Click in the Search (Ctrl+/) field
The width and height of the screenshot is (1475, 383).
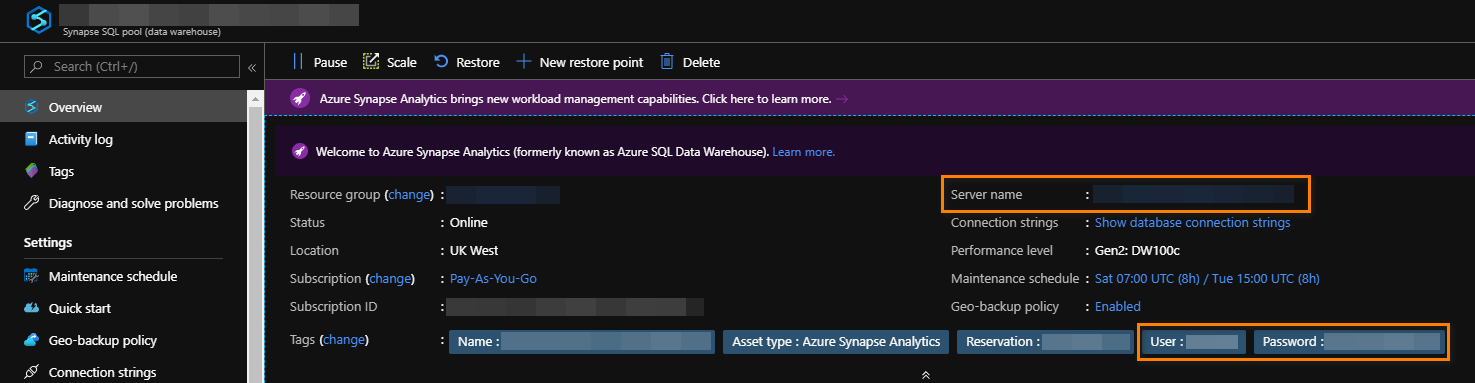[x=132, y=67]
